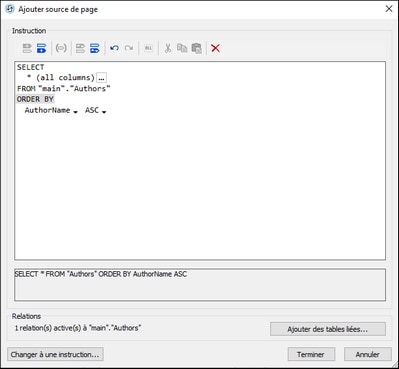Click the grey insert-condition icon after parentheses
399x369 pixels.
(80, 48)
